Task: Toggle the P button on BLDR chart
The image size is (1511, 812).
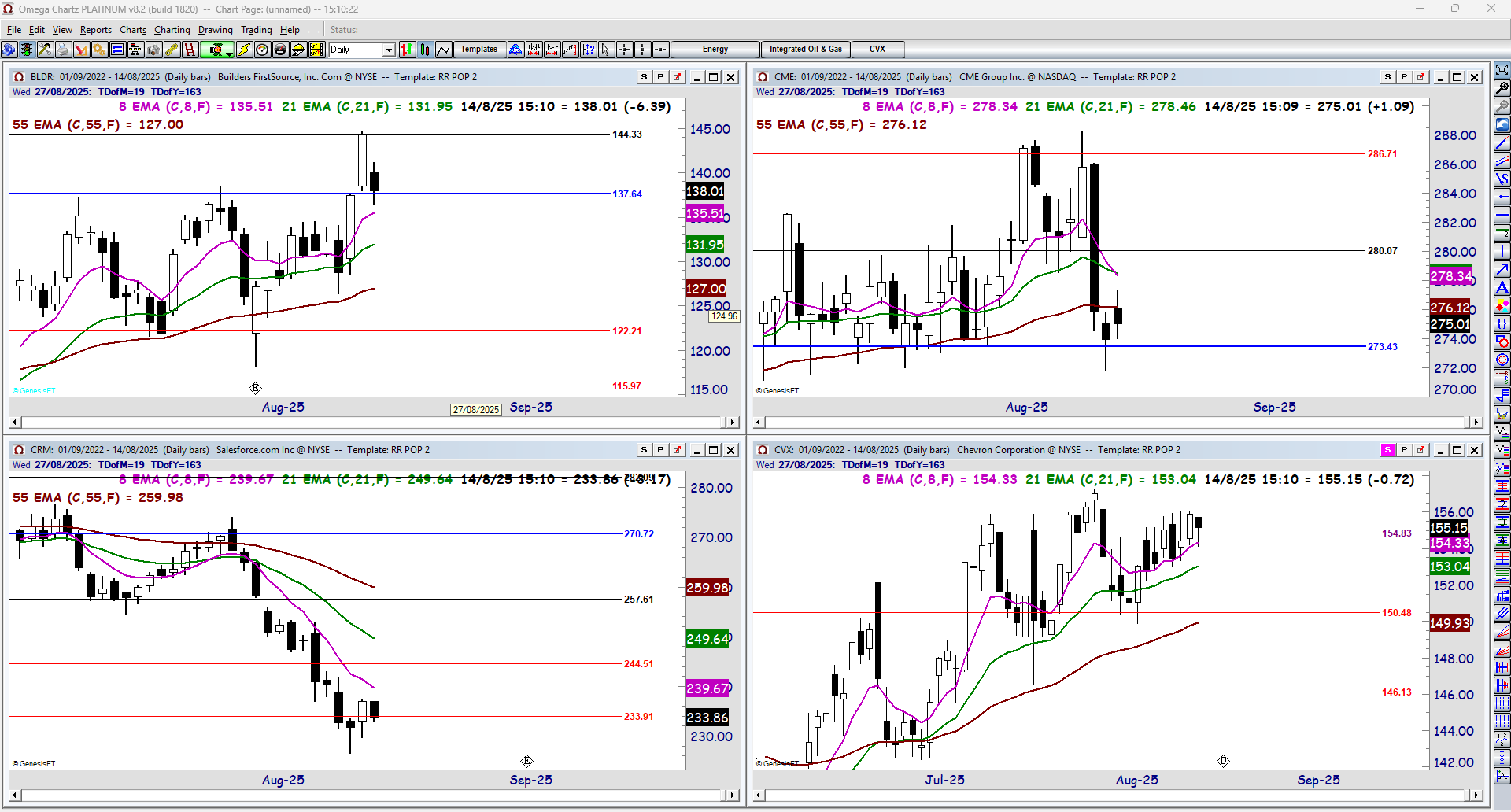Action: pos(660,77)
